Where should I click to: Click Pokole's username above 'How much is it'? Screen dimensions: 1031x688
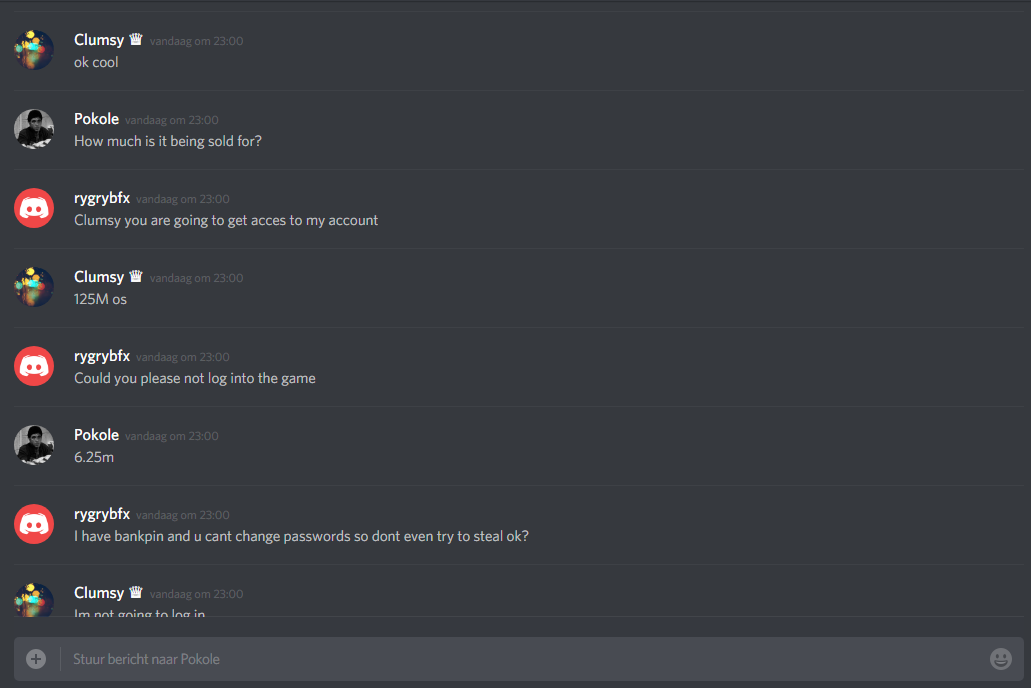(x=96, y=119)
